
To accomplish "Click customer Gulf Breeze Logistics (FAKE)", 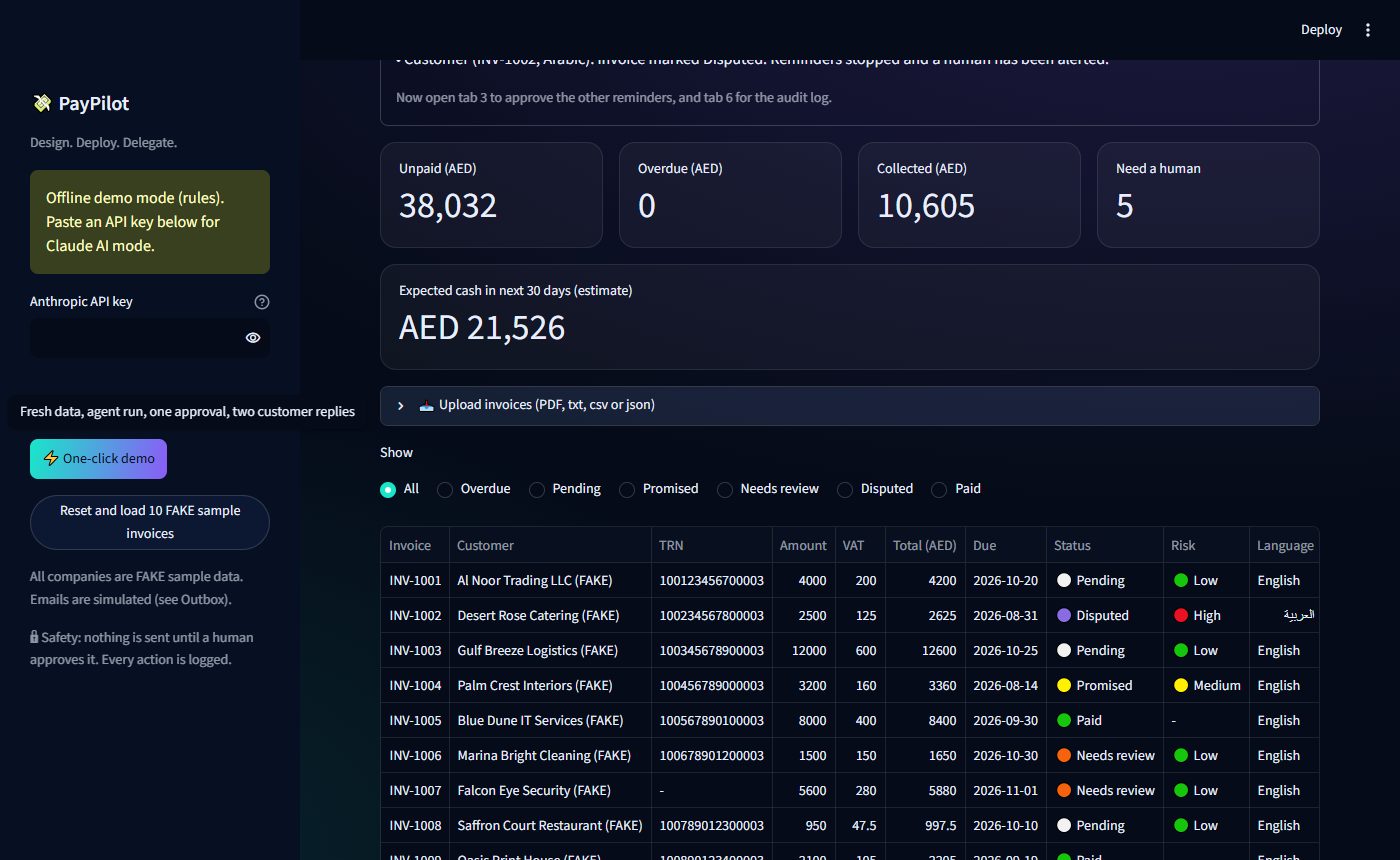I will click(x=550, y=650).
